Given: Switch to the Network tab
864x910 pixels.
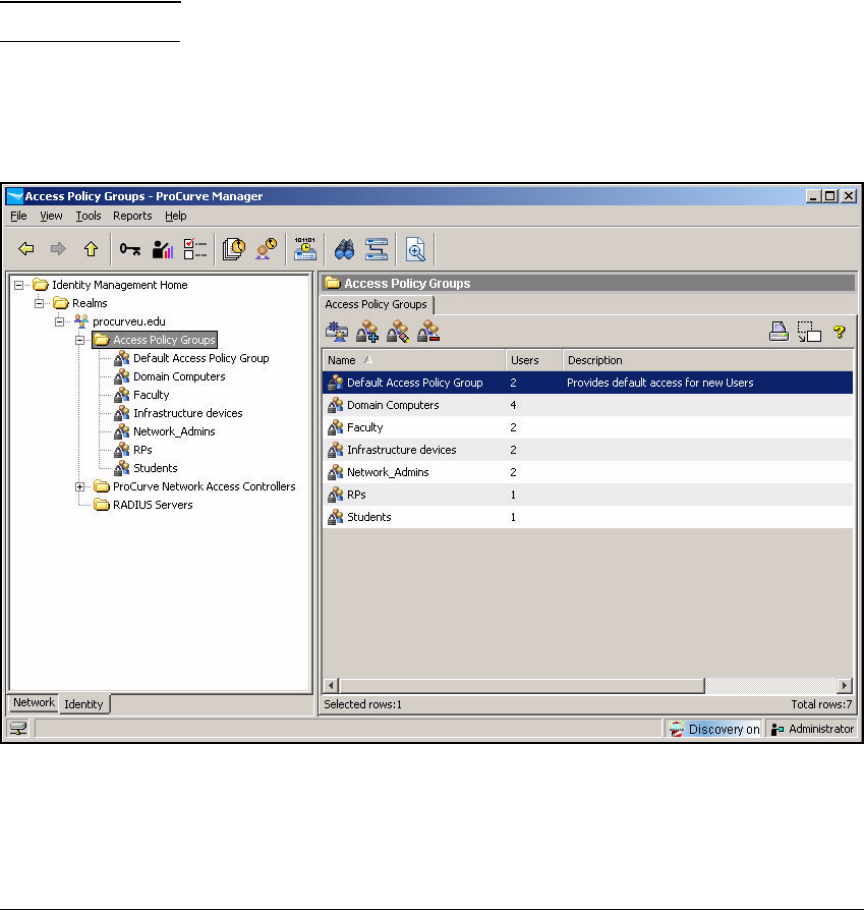Looking at the screenshot, I should coord(34,702).
